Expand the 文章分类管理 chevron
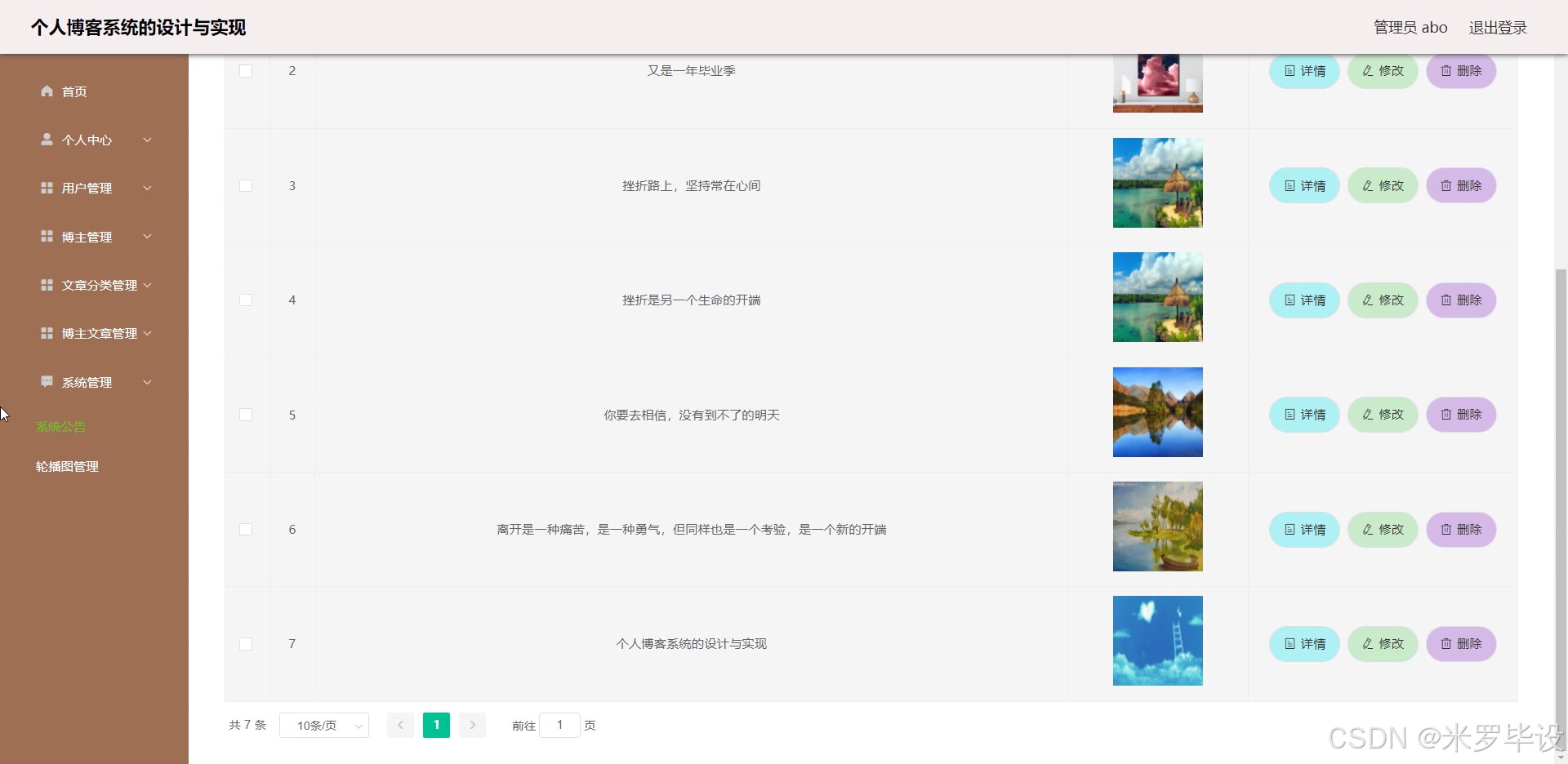Viewport: 1568px width, 764px height. 147,285
